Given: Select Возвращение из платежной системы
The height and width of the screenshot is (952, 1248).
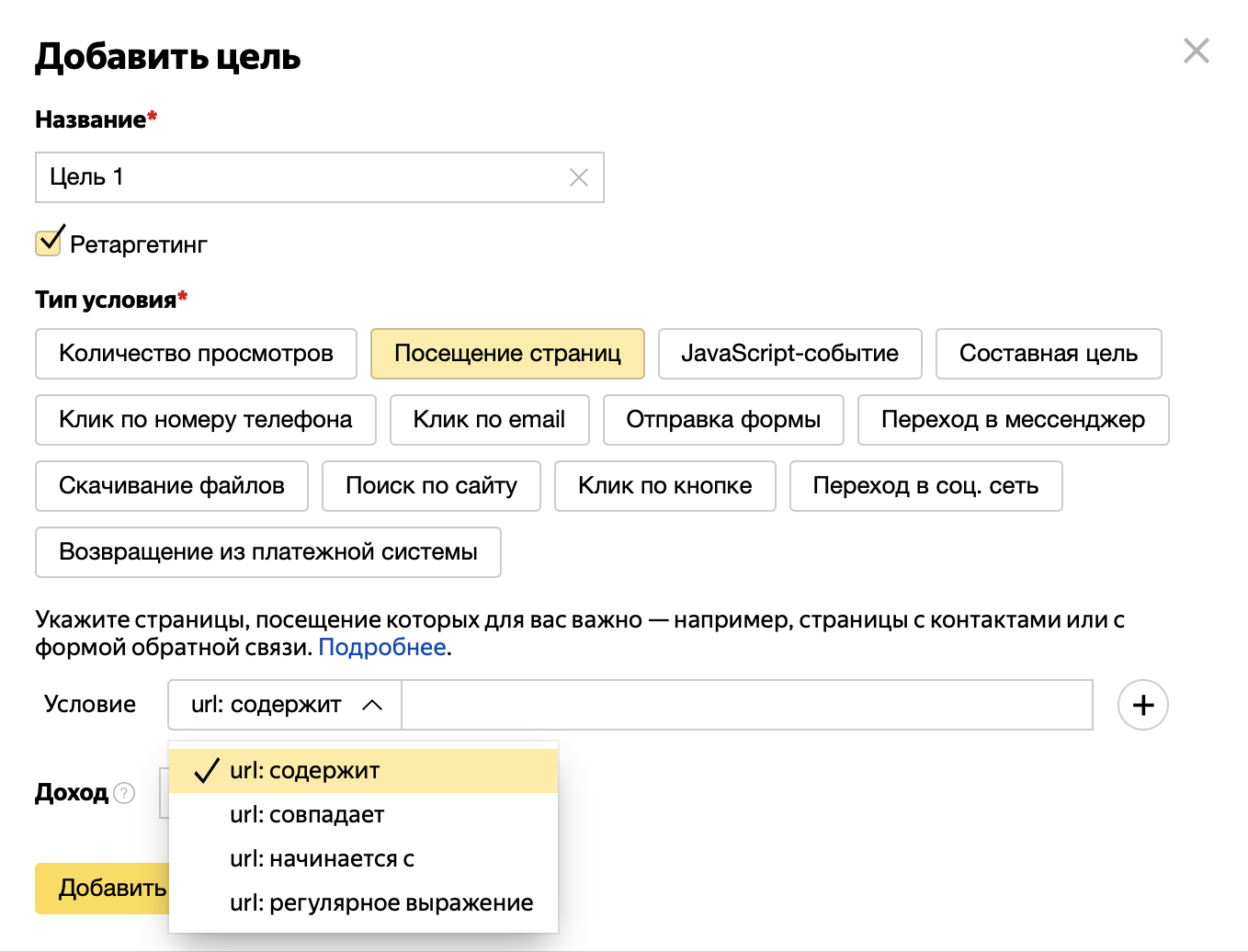Looking at the screenshot, I should coord(268,552).
